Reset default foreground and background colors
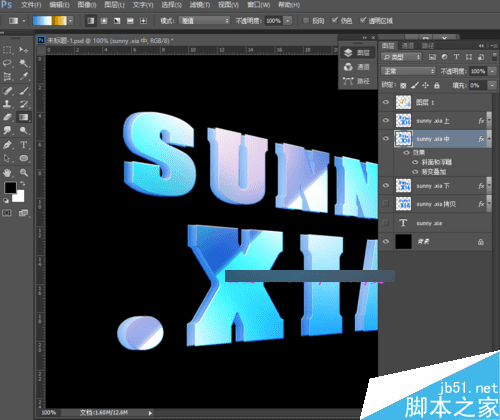 coord(6,200)
